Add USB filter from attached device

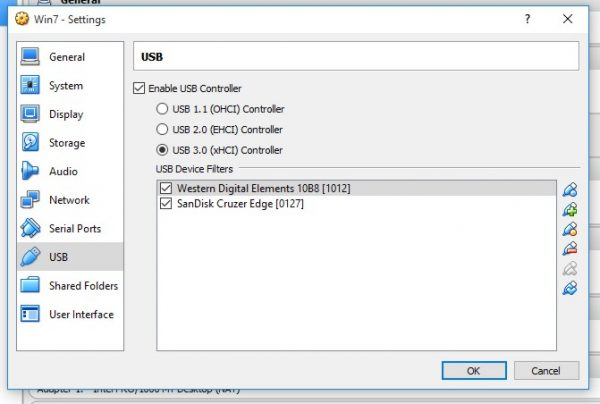tap(570, 209)
